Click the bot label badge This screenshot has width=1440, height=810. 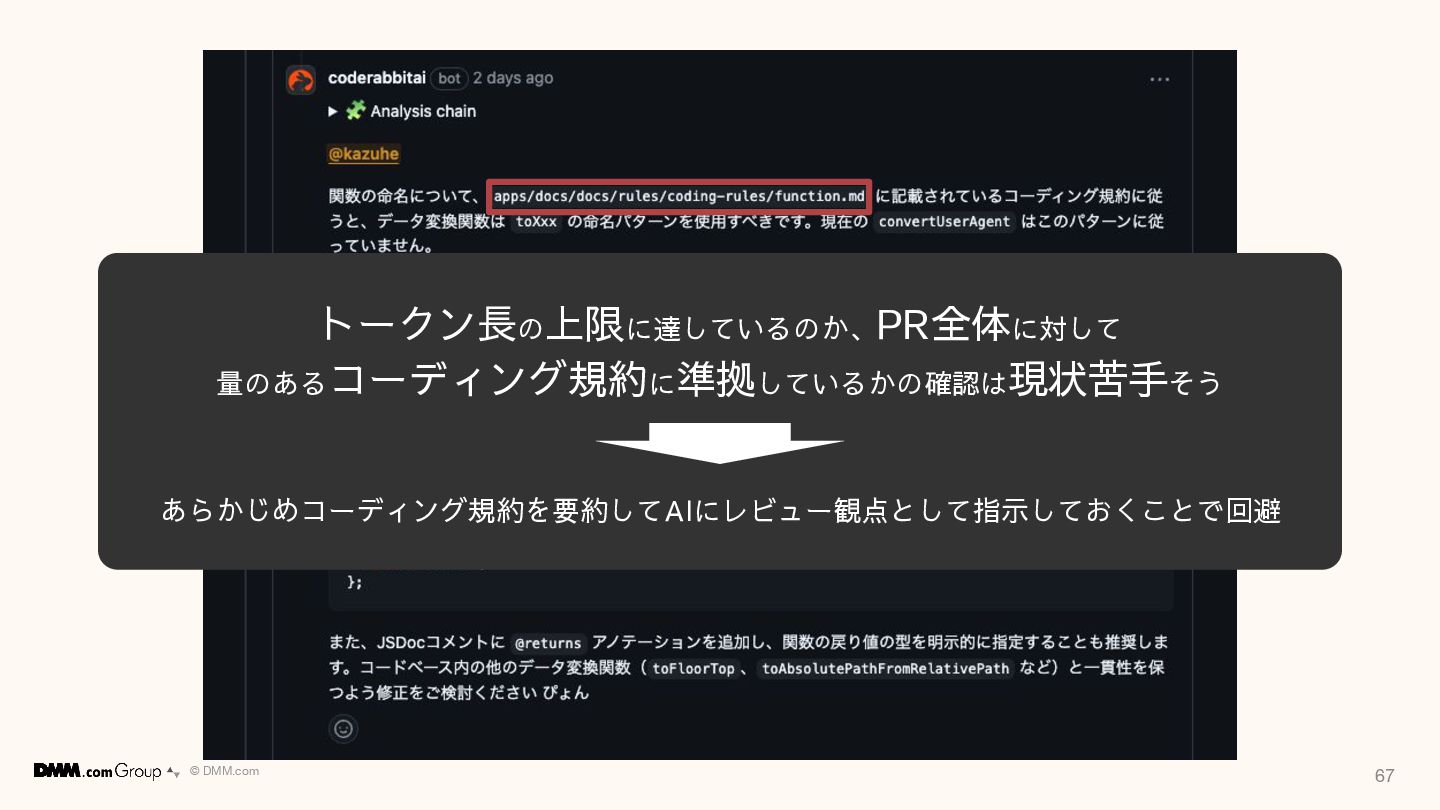tap(450, 78)
